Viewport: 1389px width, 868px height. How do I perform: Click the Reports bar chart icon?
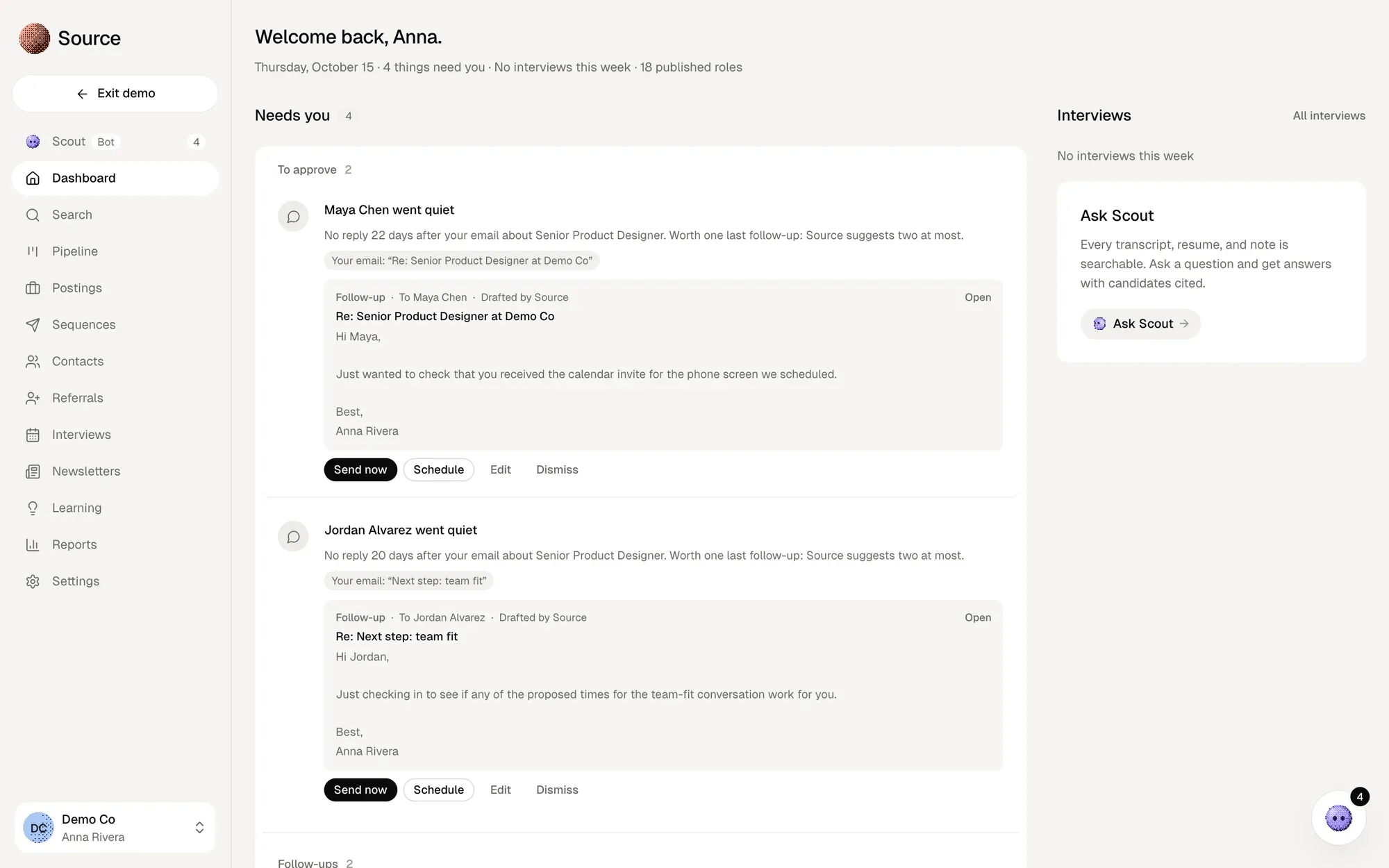[33, 545]
